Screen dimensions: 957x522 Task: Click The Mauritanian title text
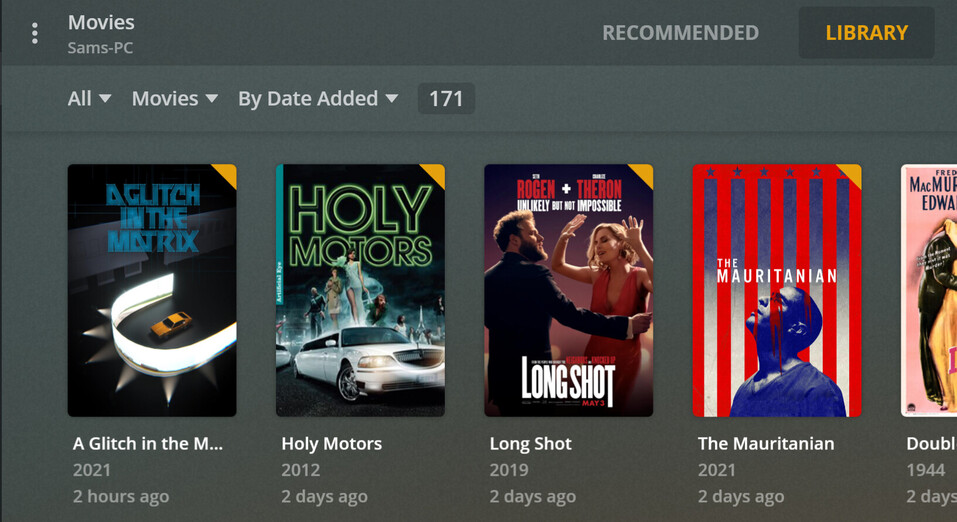766,444
